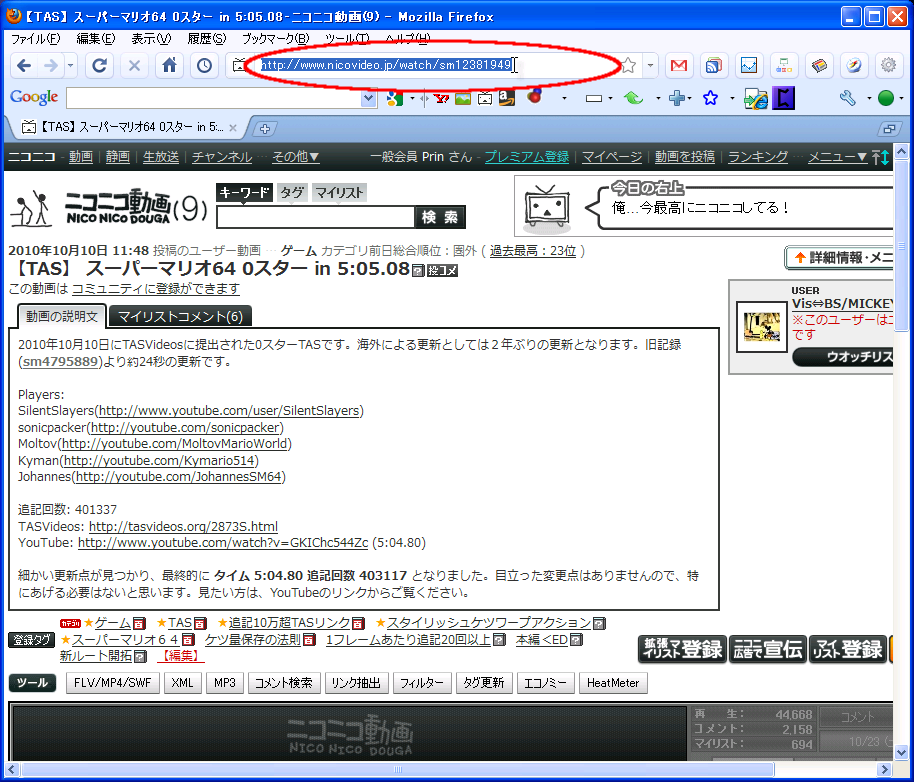
Task: Click the 検索 search button
Action: 440,217
